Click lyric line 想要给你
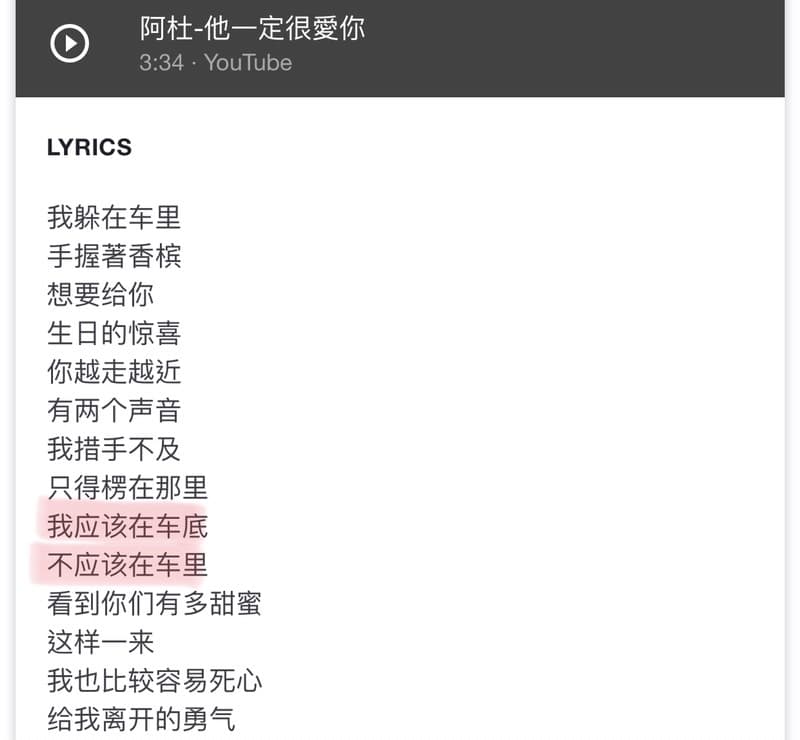Viewport: 800px width, 740px height. click(x=101, y=294)
